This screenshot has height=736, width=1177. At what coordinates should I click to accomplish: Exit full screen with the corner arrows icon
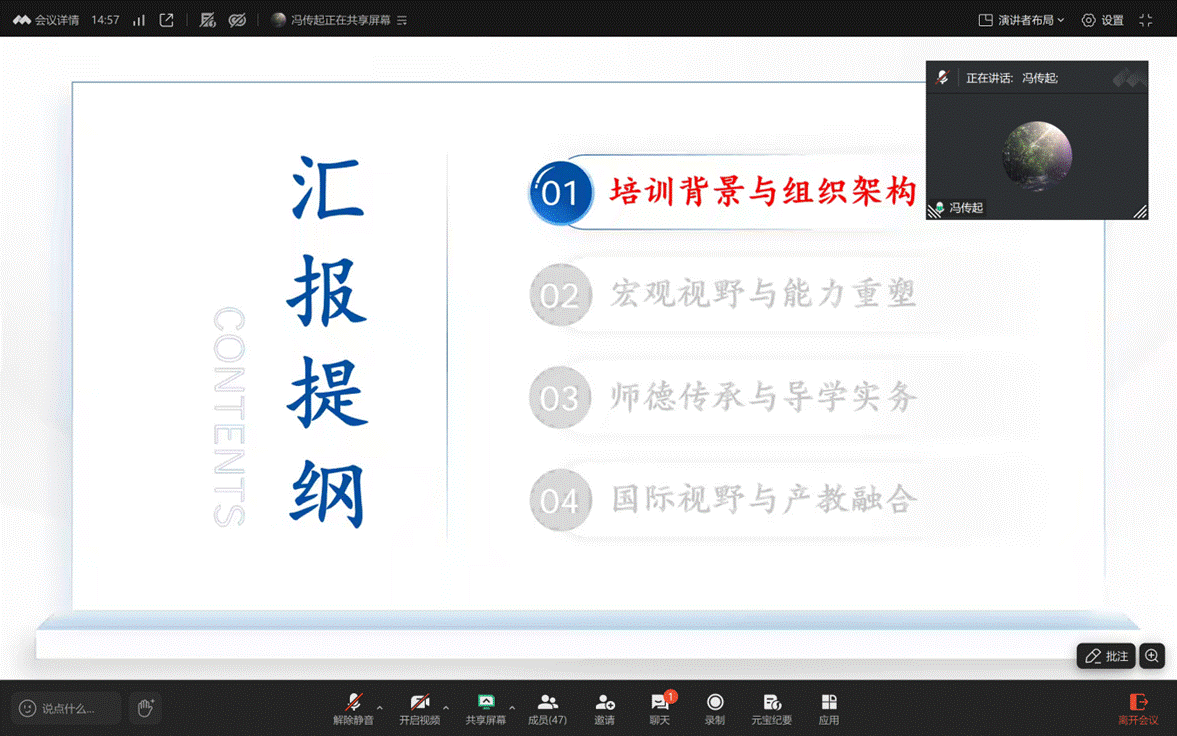tap(1145, 20)
